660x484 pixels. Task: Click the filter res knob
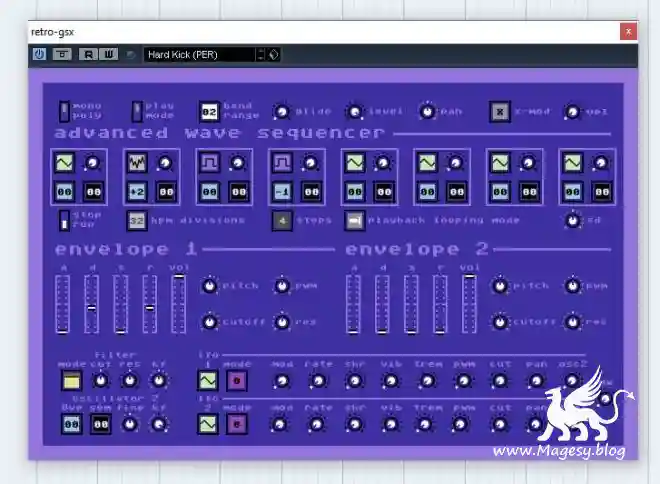(x=130, y=380)
